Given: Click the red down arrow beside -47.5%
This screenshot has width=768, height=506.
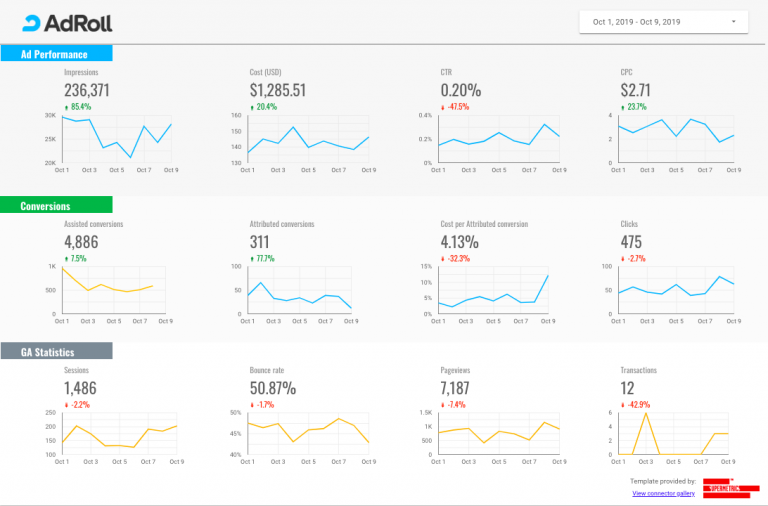Looking at the screenshot, I should pyautogui.click(x=443, y=107).
